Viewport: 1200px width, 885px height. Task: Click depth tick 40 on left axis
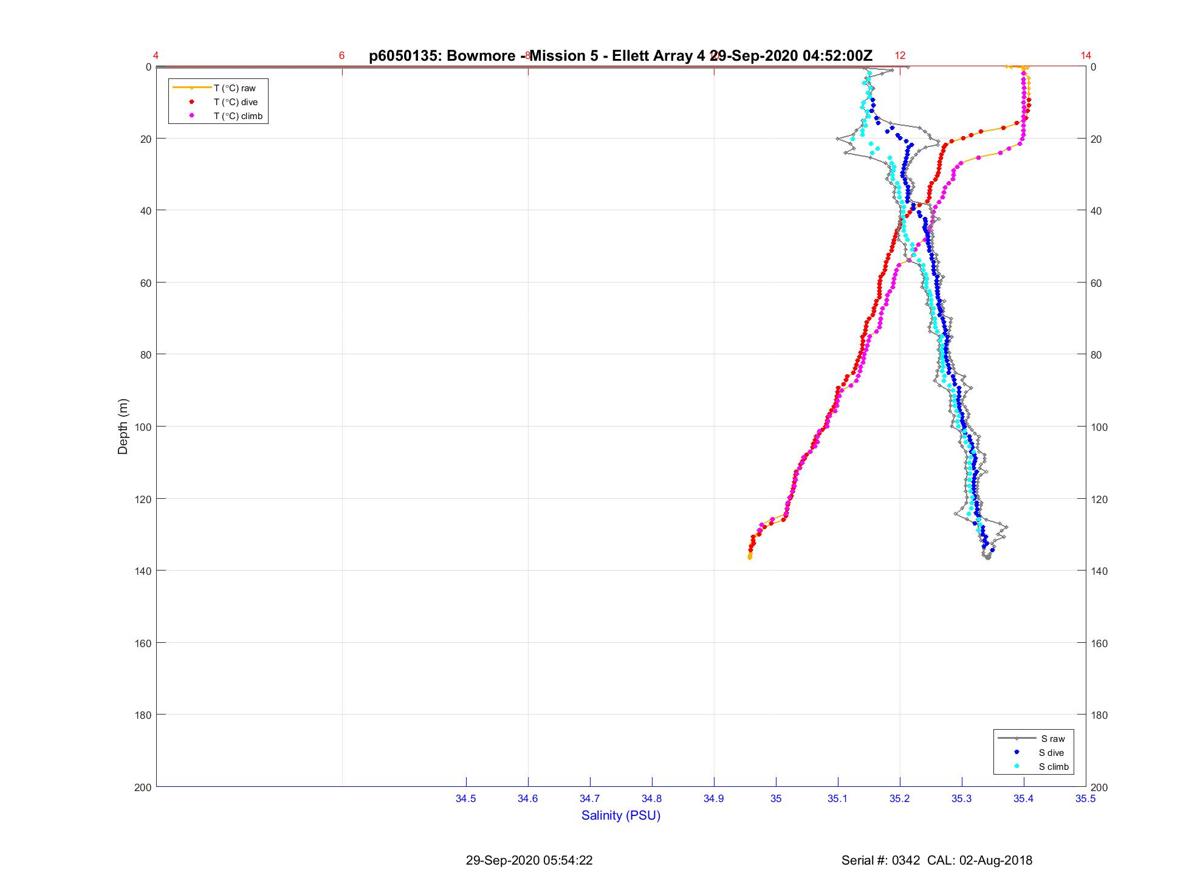click(x=145, y=211)
